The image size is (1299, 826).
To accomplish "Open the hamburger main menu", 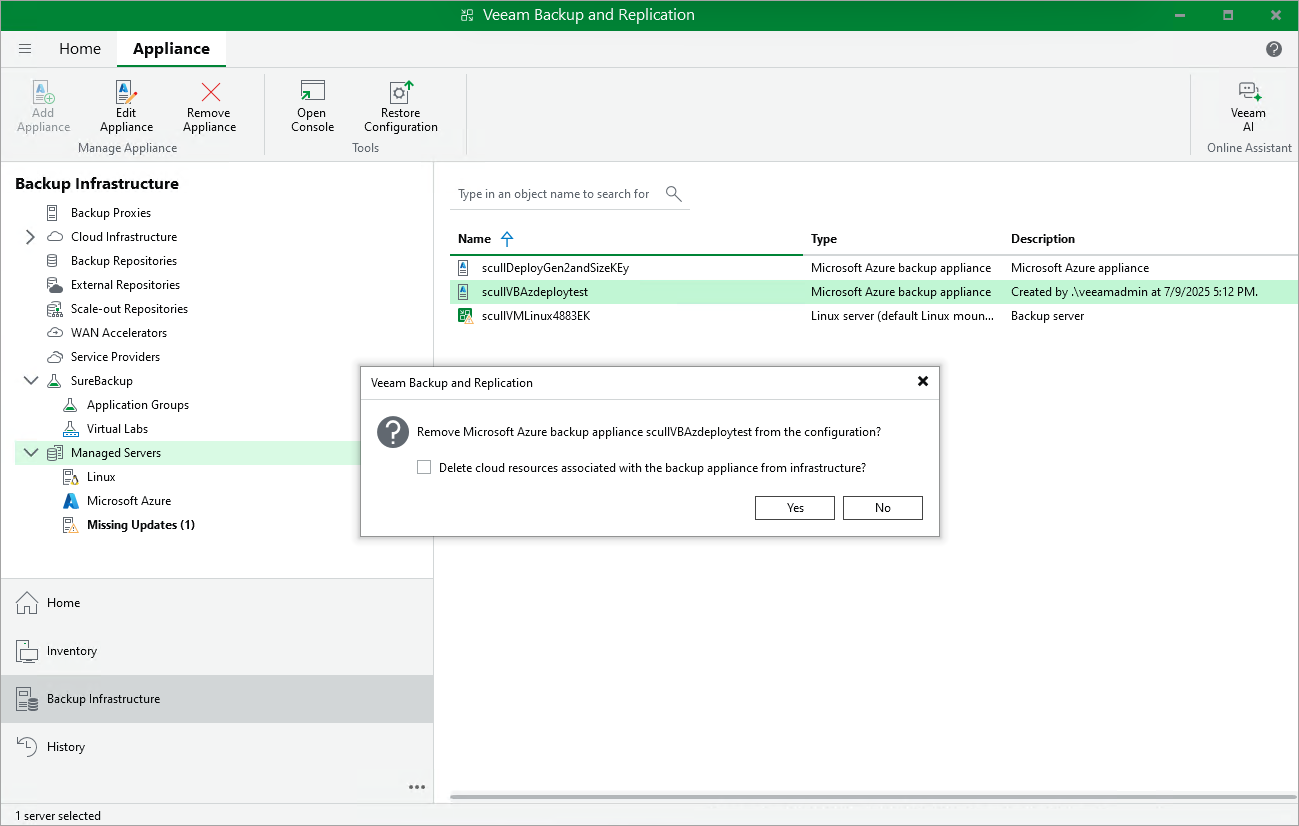I will point(25,49).
